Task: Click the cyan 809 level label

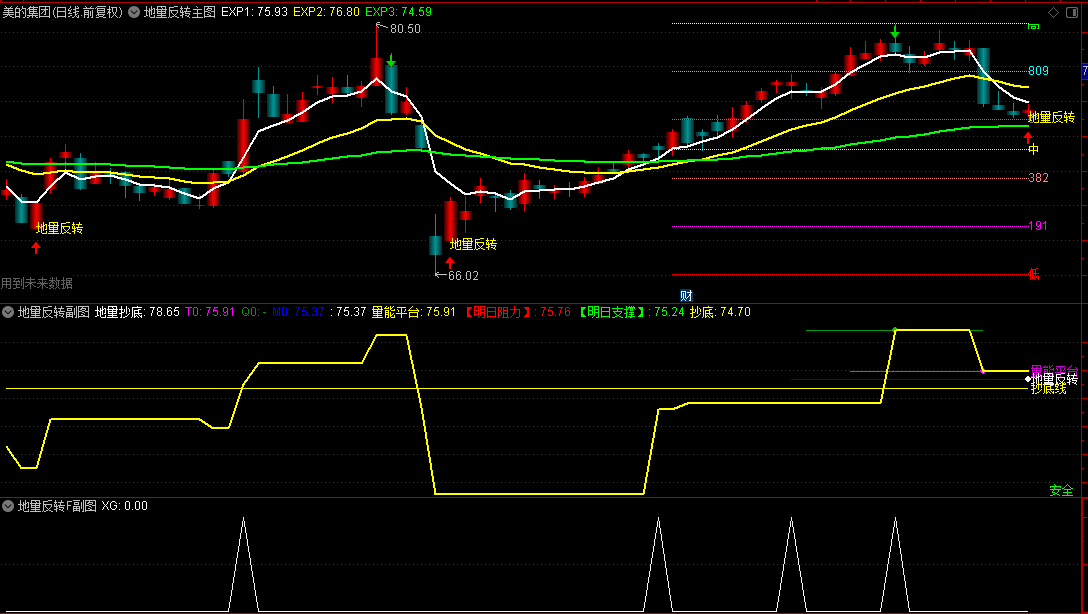Action: 1038,71
